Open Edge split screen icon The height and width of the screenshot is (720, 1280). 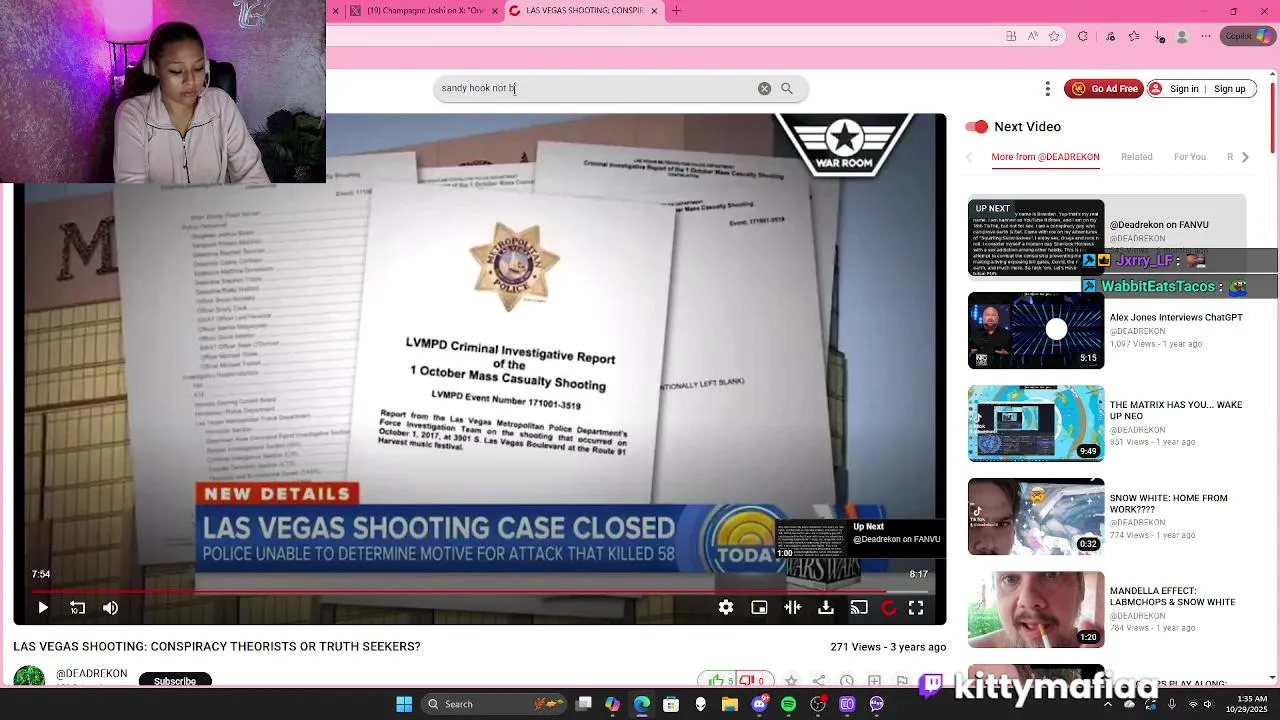point(1011,36)
